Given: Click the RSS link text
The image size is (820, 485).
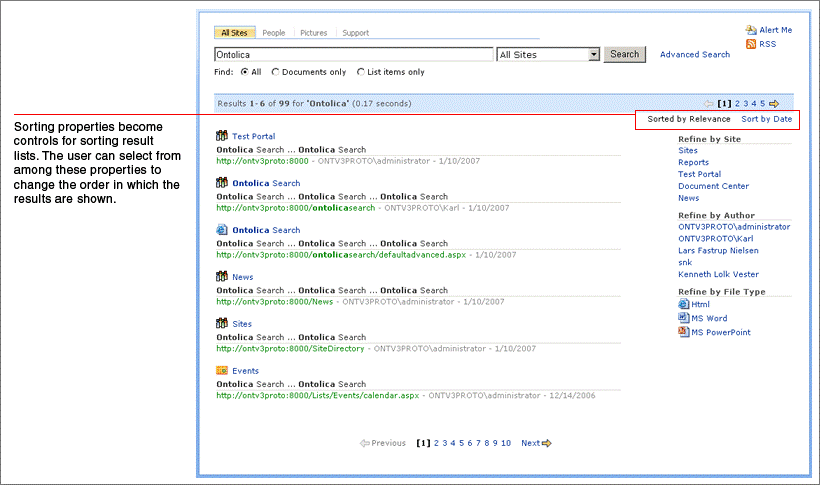Looking at the screenshot, I should [x=767, y=44].
